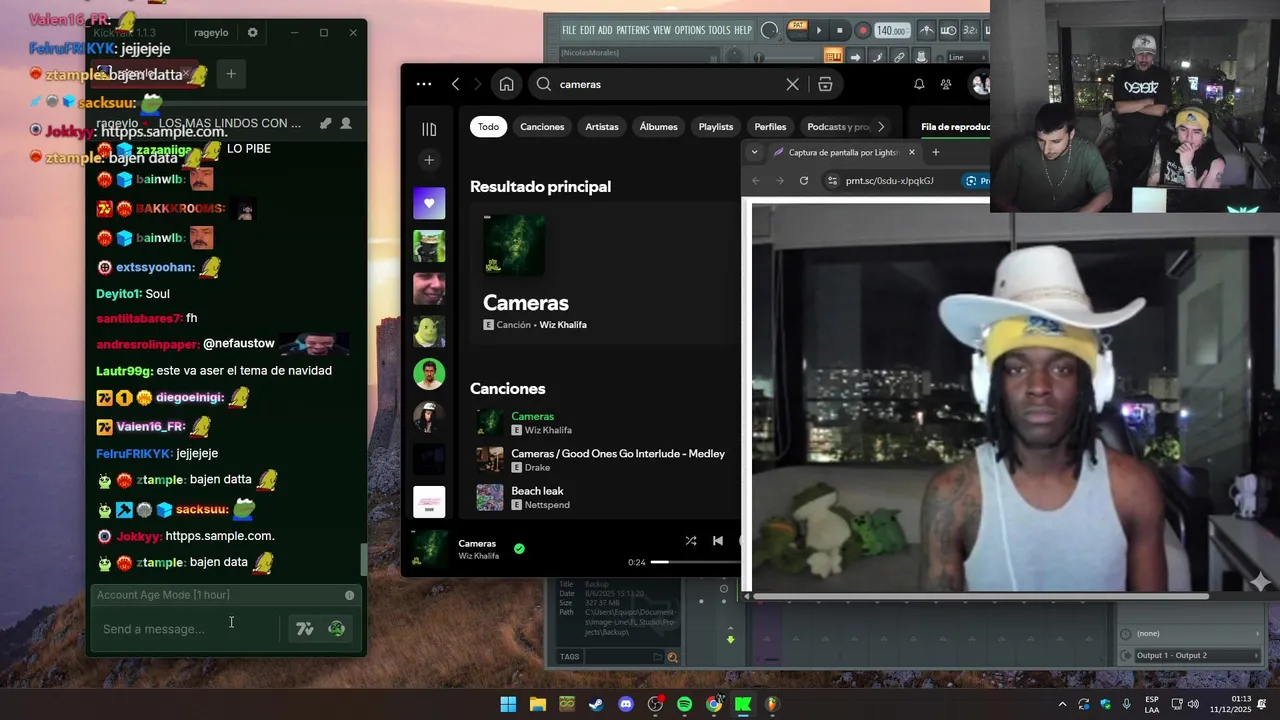Viewport: 1280px width, 720px height.
Task: Open new browser tab plus button
Action: pos(936,152)
